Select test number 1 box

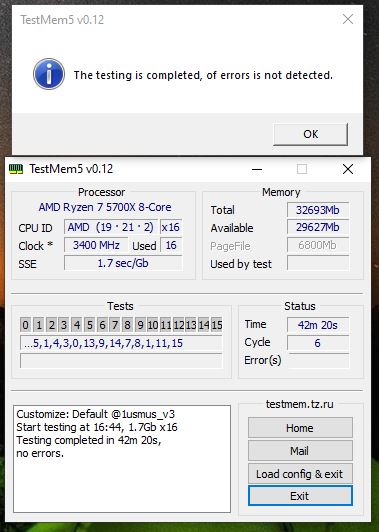point(39,325)
